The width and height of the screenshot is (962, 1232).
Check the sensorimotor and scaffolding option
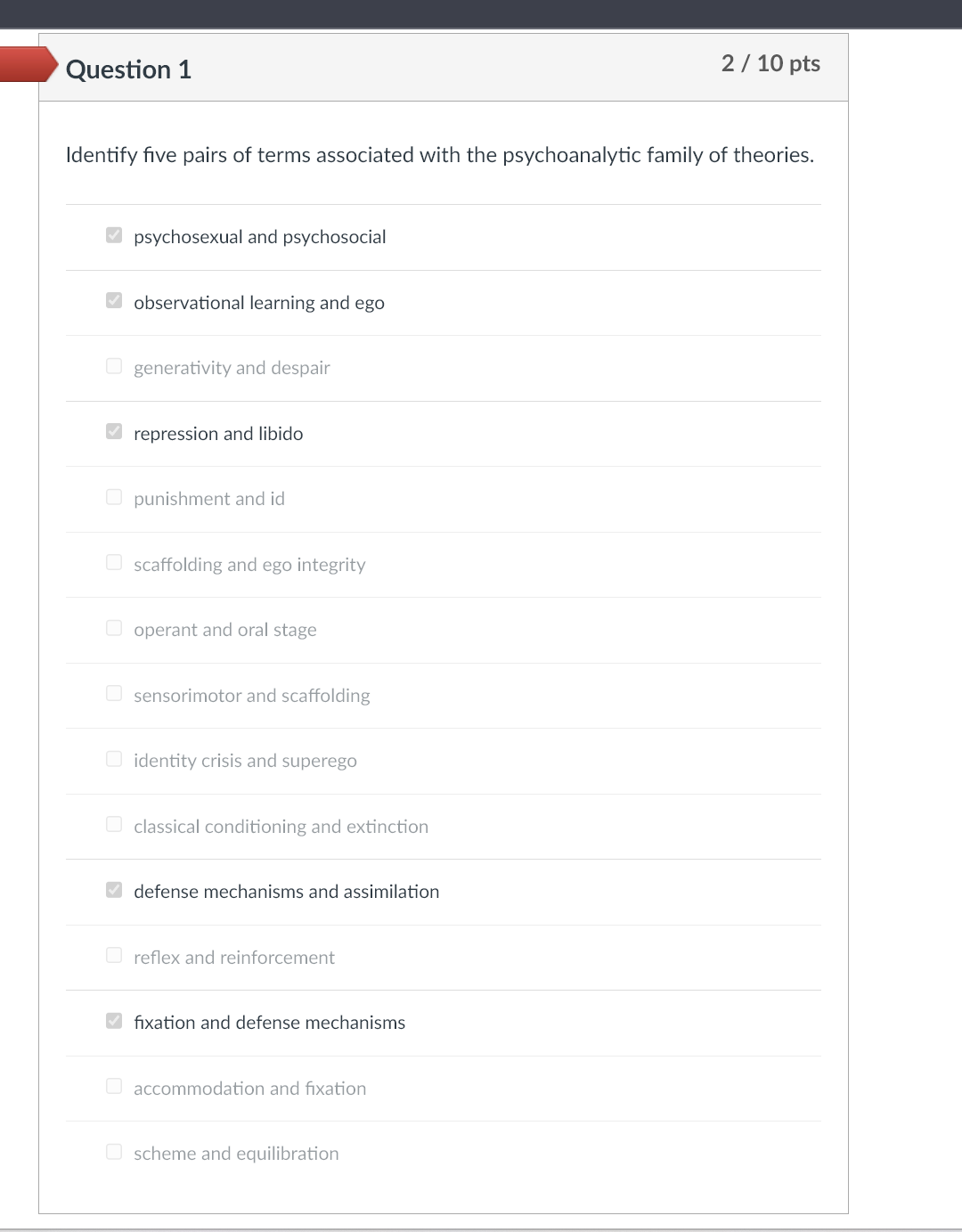pyautogui.click(x=114, y=693)
